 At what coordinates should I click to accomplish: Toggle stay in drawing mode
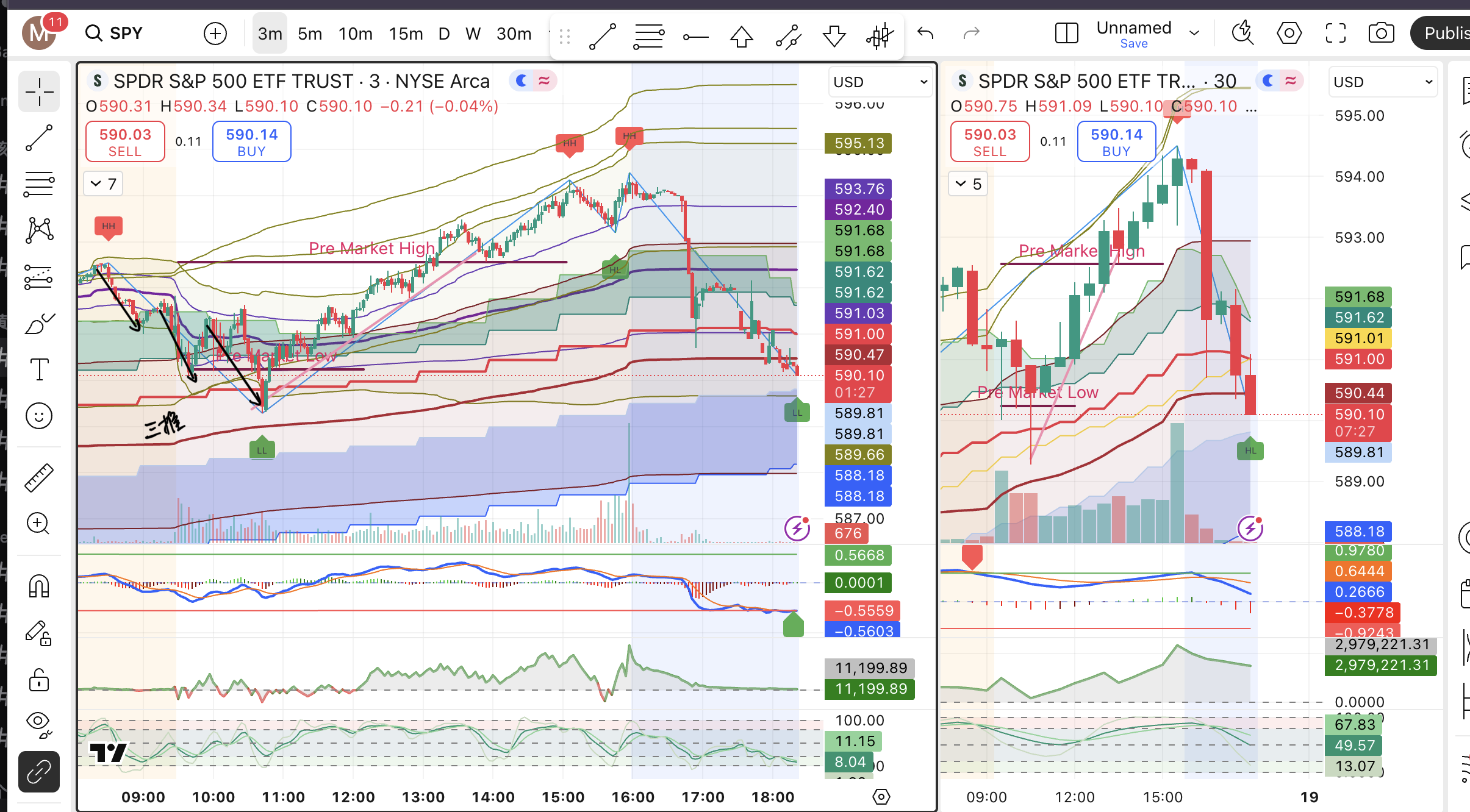point(39,633)
